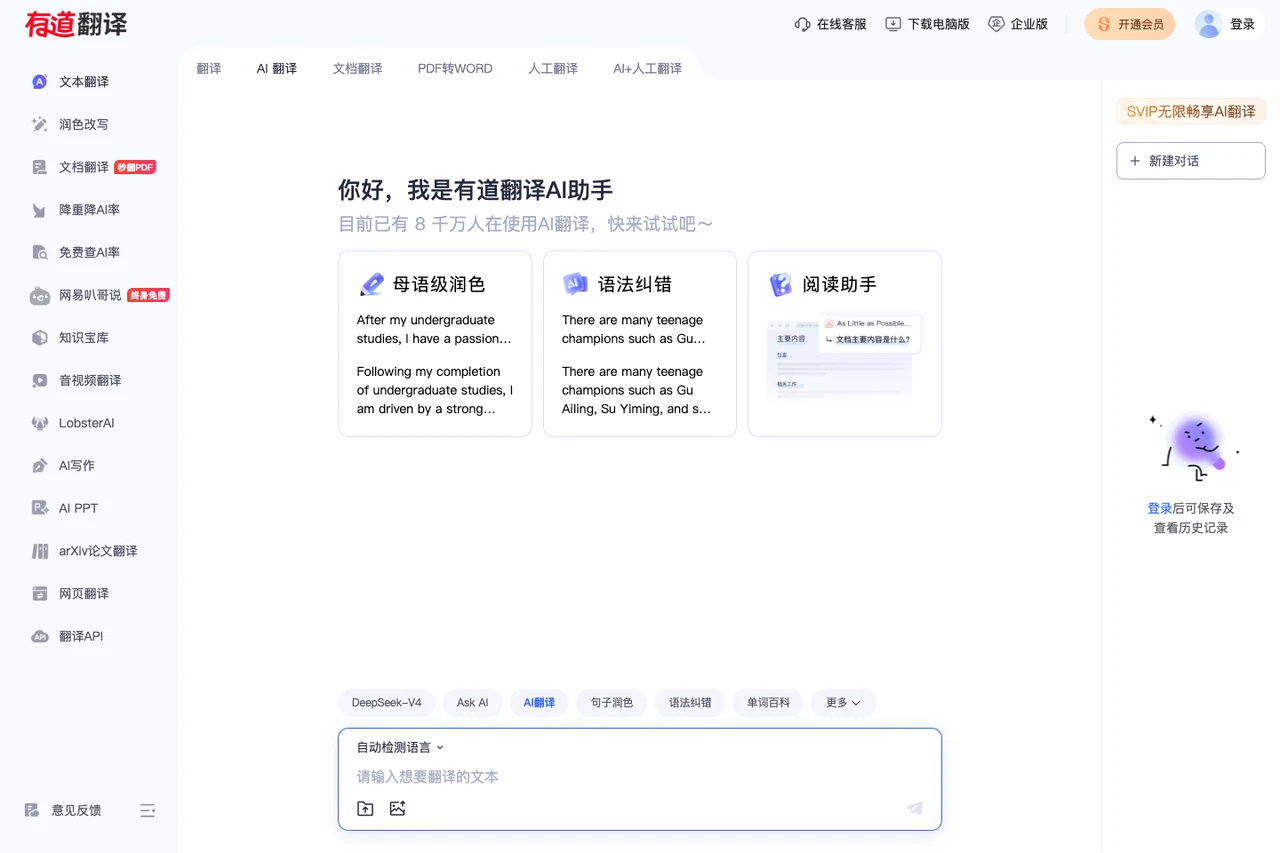
Task: Click the 网页翻译 icon
Action: coord(40,594)
